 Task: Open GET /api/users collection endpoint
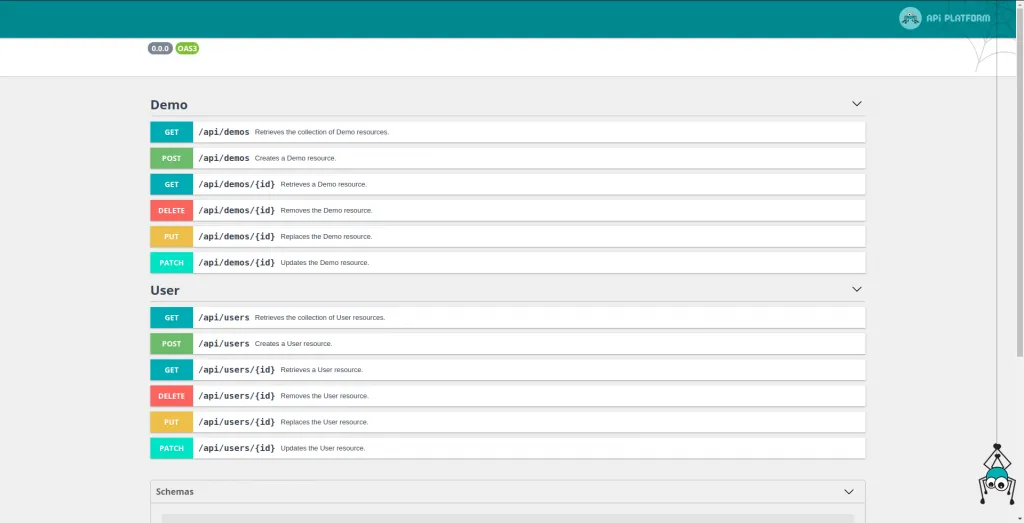(x=224, y=317)
